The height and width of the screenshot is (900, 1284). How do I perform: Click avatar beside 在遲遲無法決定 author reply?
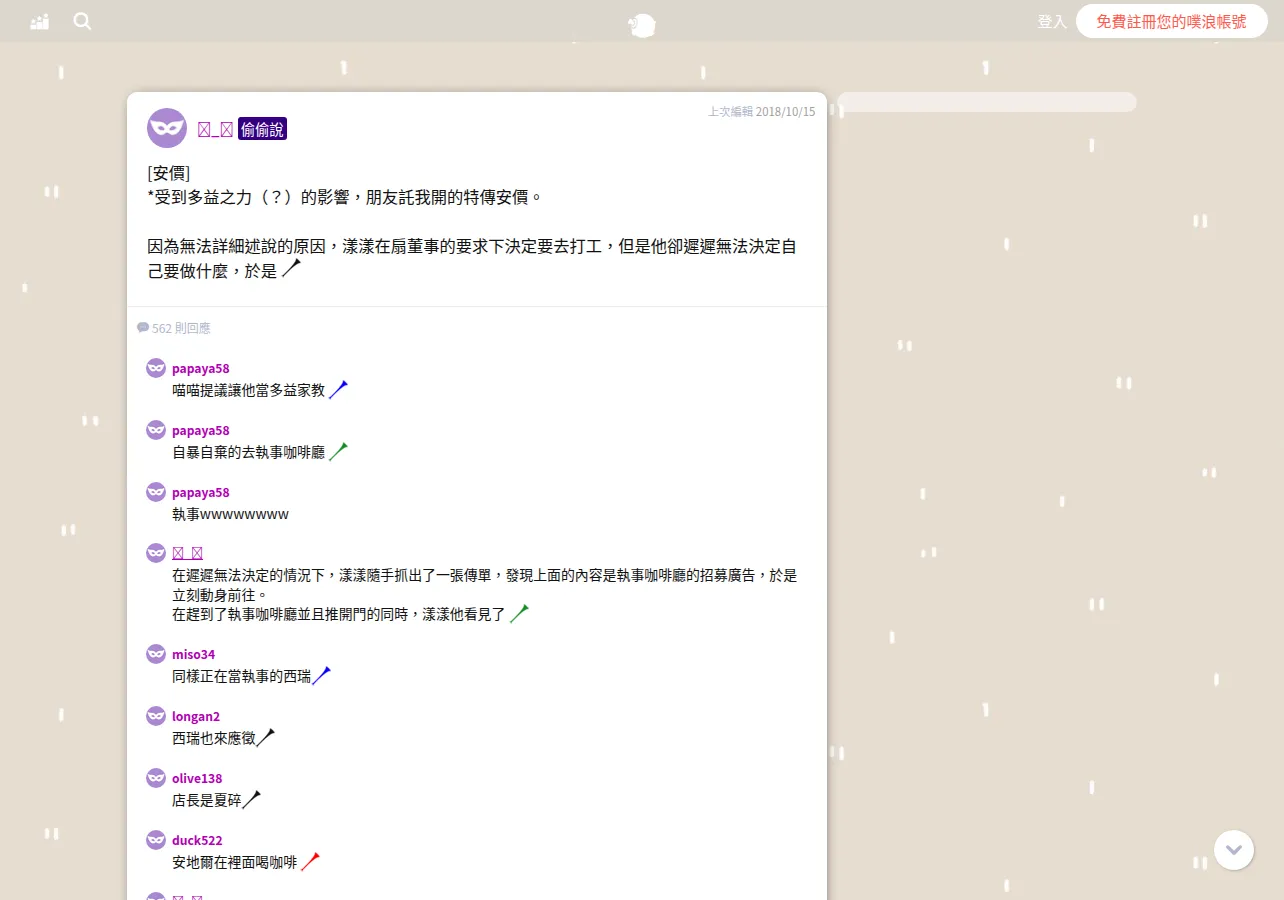click(x=156, y=553)
